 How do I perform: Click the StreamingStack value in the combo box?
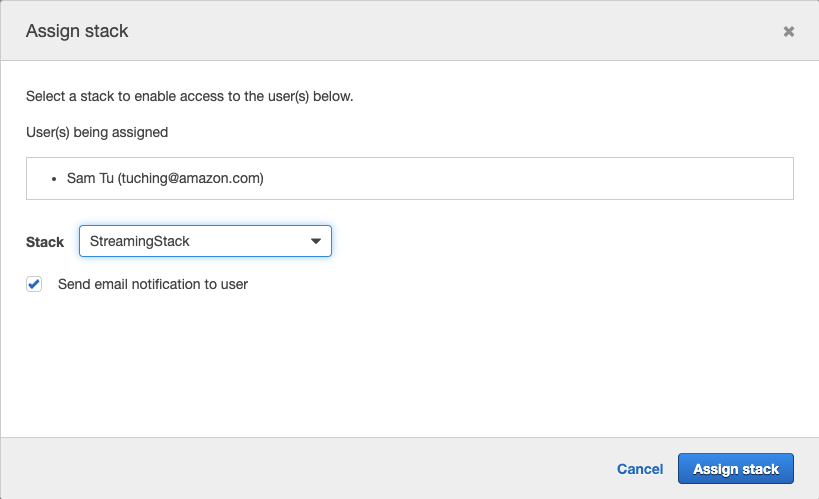tap(140, 241)
